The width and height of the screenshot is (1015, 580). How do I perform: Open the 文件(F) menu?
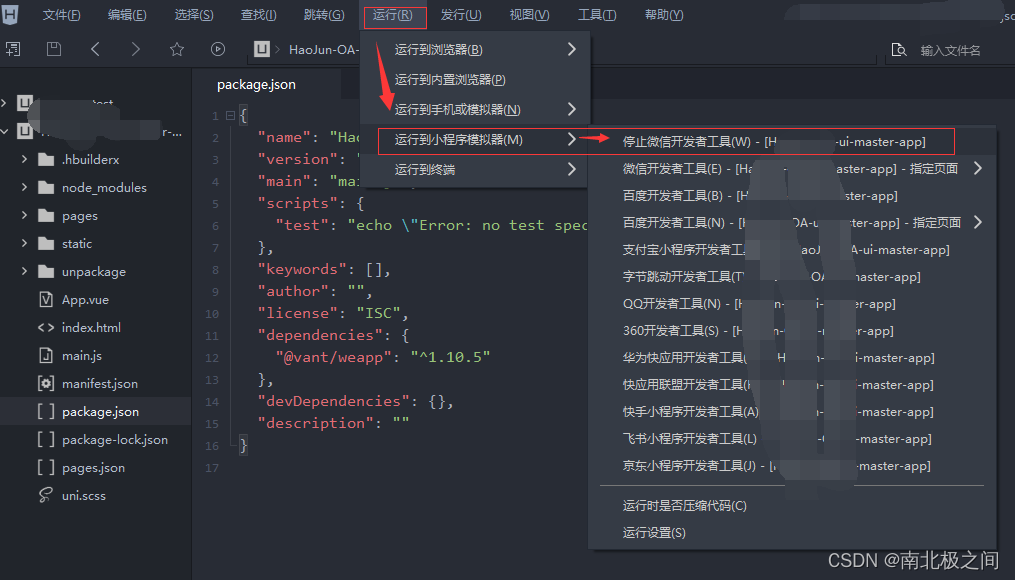(x=61, y=15)
